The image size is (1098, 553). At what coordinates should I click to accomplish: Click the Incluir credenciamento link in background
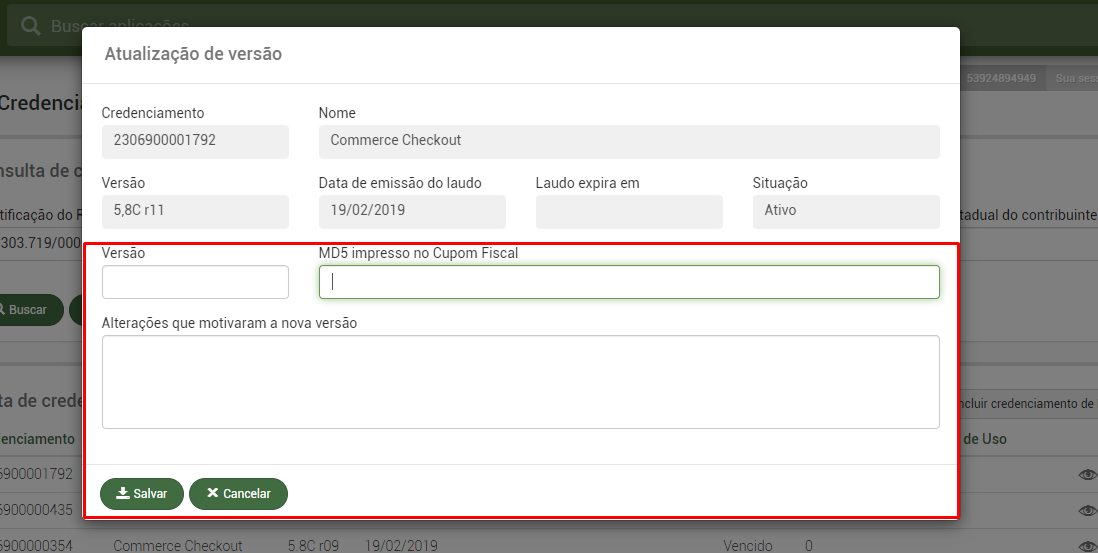[x=1027, y=404]
